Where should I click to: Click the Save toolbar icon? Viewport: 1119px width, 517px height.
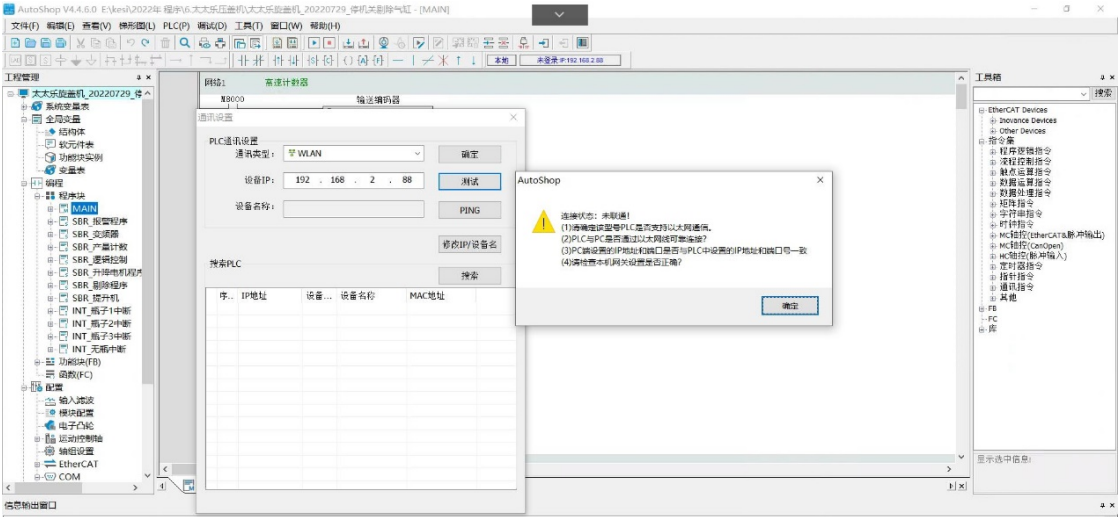pos(46,42)
